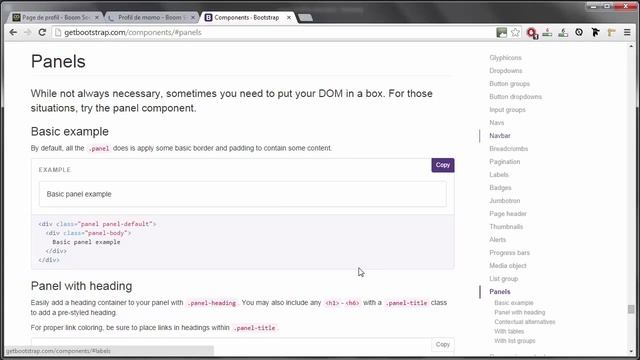The image size is (640, 360).
Task: Open the Dropdowns sidebar link
Action: 506,71
